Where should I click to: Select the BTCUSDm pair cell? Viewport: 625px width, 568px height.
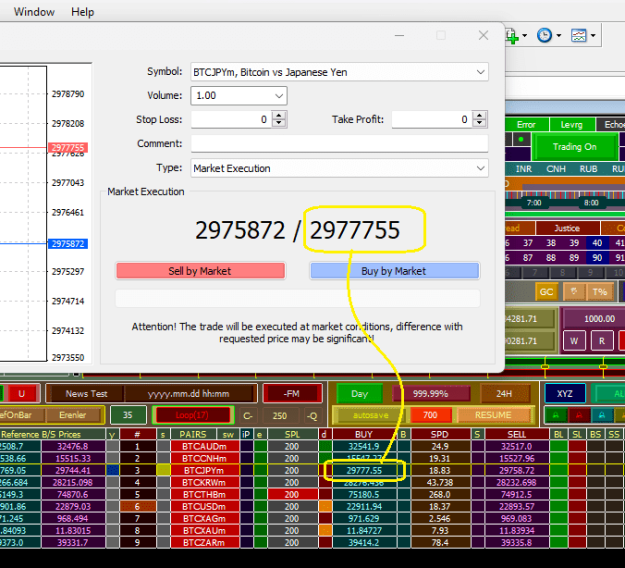[204, 507]
